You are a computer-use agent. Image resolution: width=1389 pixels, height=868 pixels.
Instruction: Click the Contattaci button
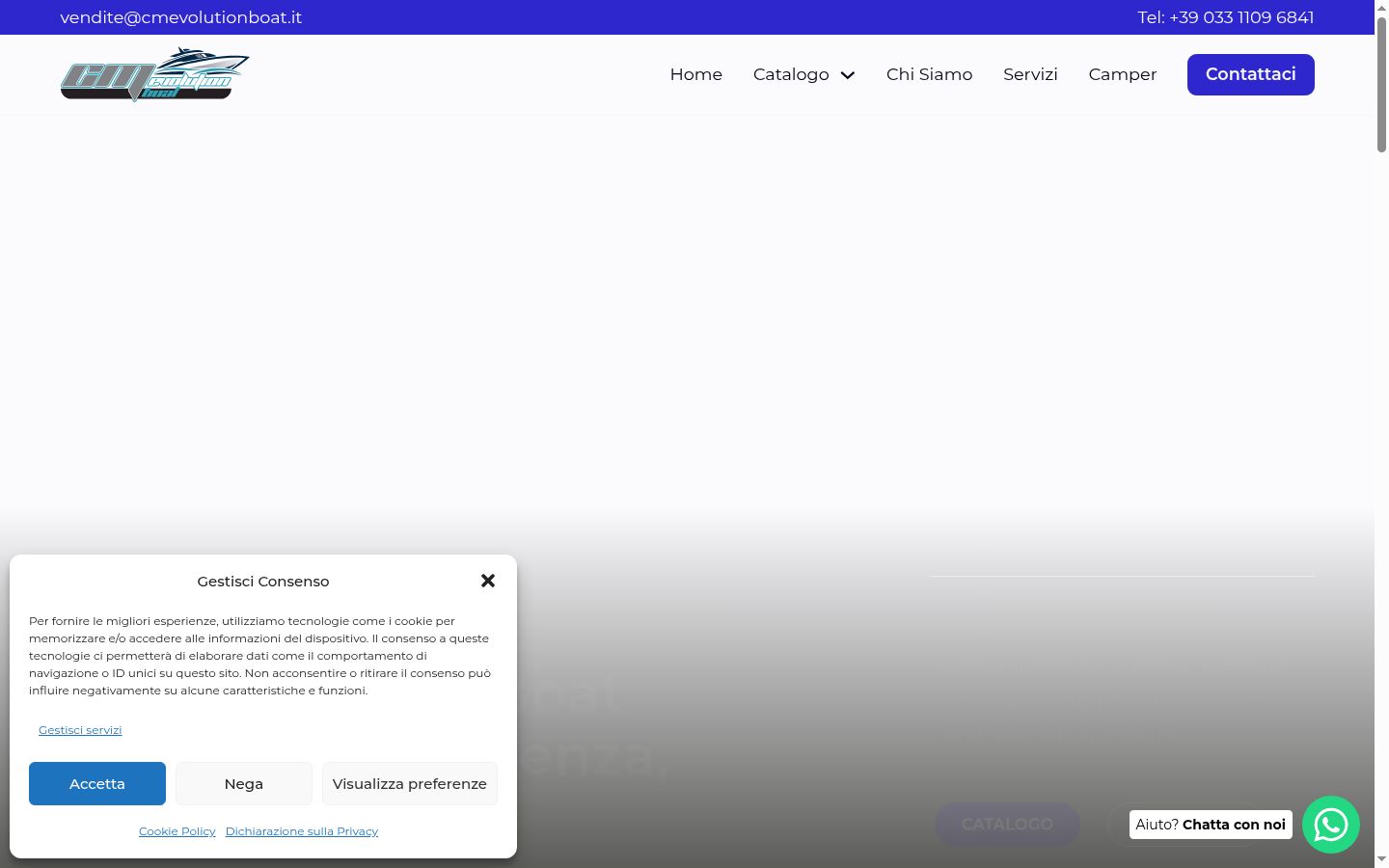point(1251,74)
